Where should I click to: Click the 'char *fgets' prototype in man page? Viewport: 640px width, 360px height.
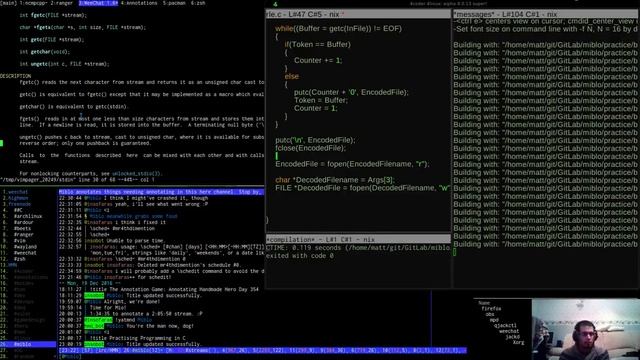coord(82,27)
